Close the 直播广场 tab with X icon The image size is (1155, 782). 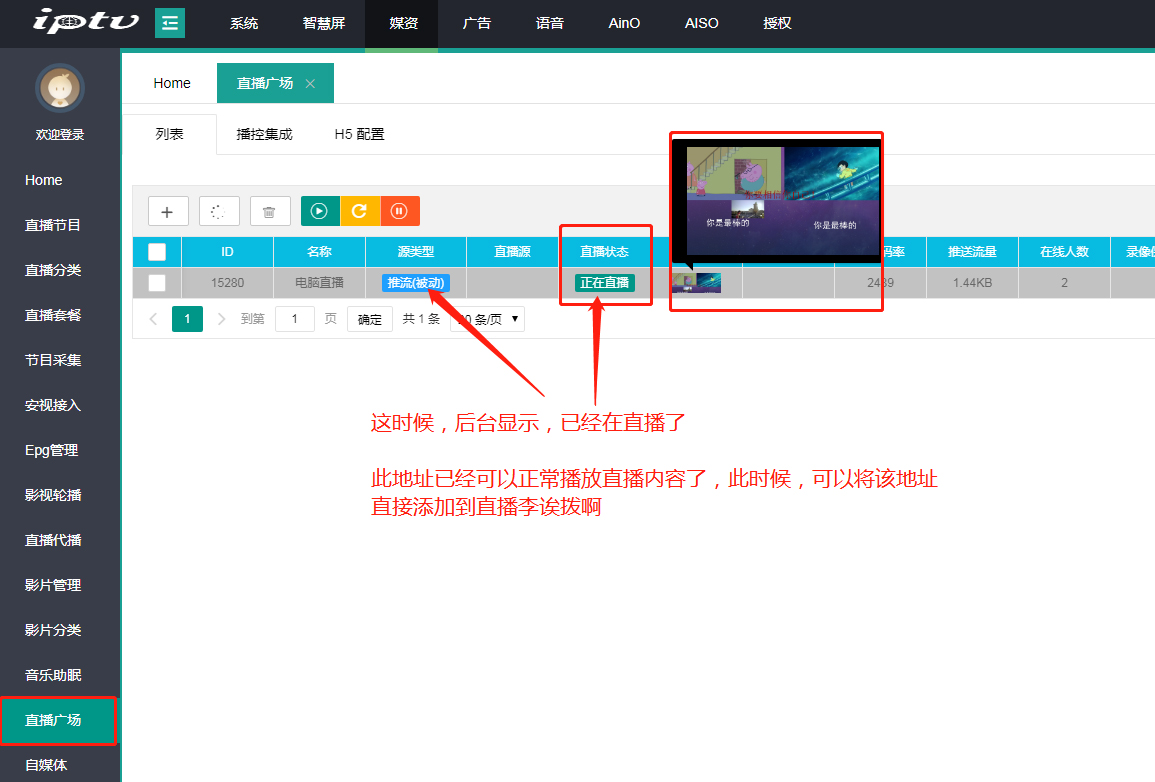tap(310, 84)
